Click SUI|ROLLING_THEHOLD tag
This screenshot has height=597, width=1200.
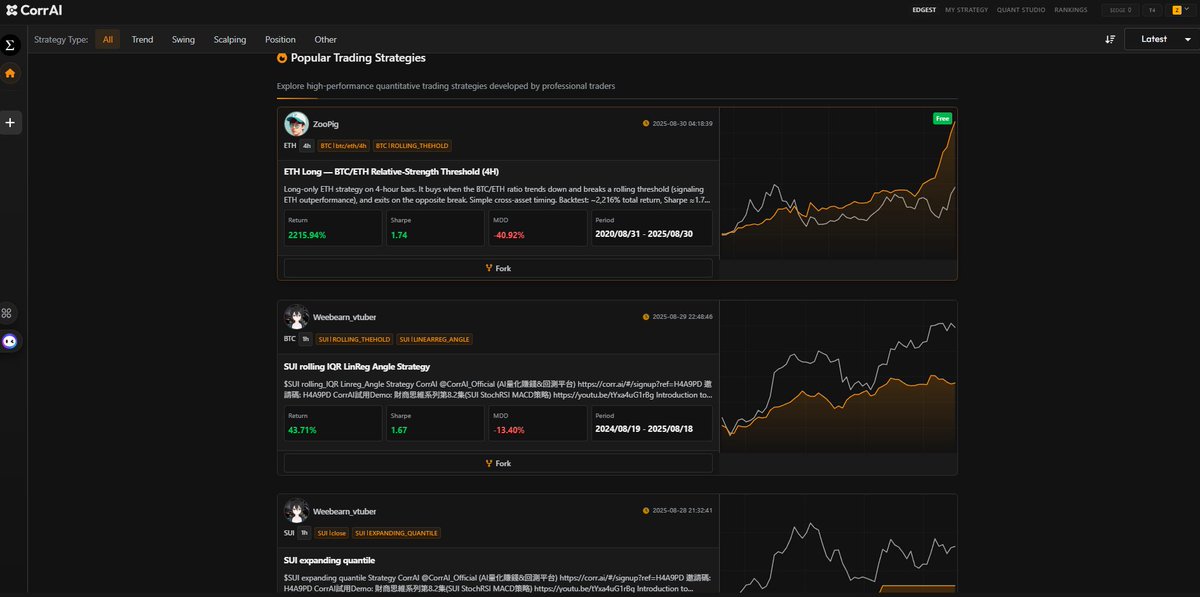click(355, 339)
